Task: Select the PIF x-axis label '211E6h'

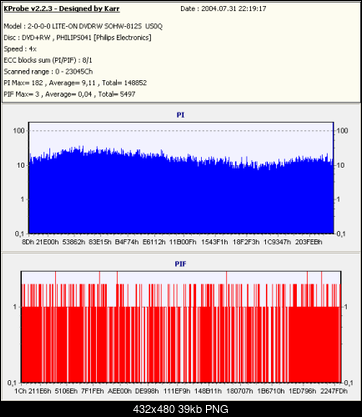Action: [40, 391]
